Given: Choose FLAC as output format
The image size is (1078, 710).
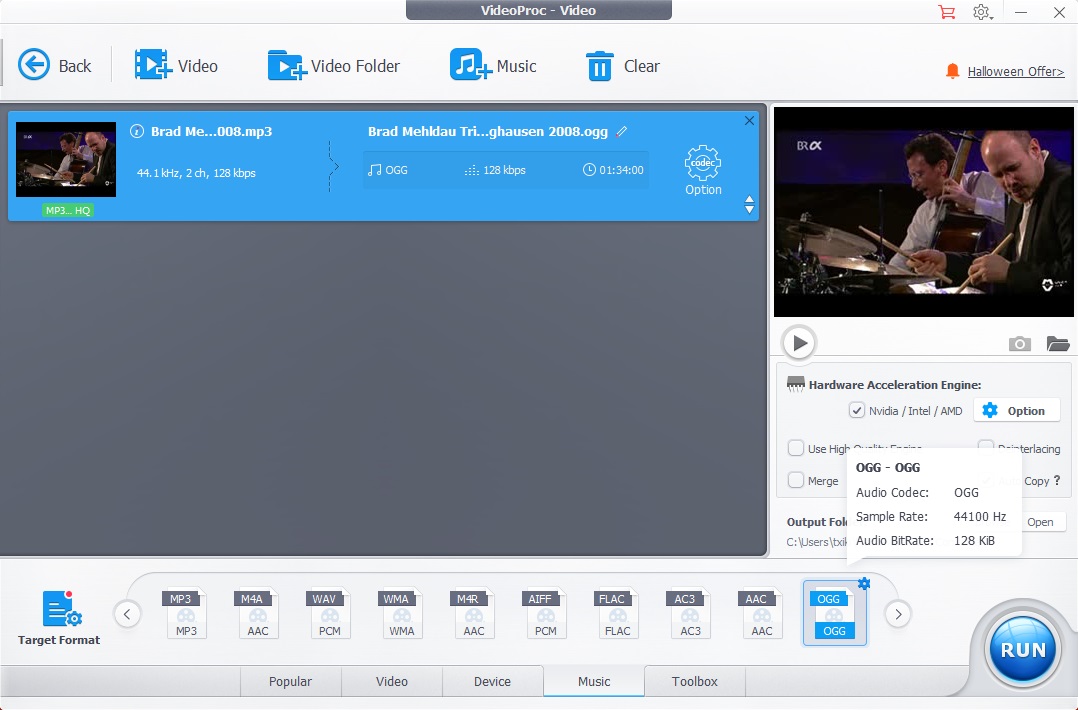Looking at the screenshot, I should [617, 613].
